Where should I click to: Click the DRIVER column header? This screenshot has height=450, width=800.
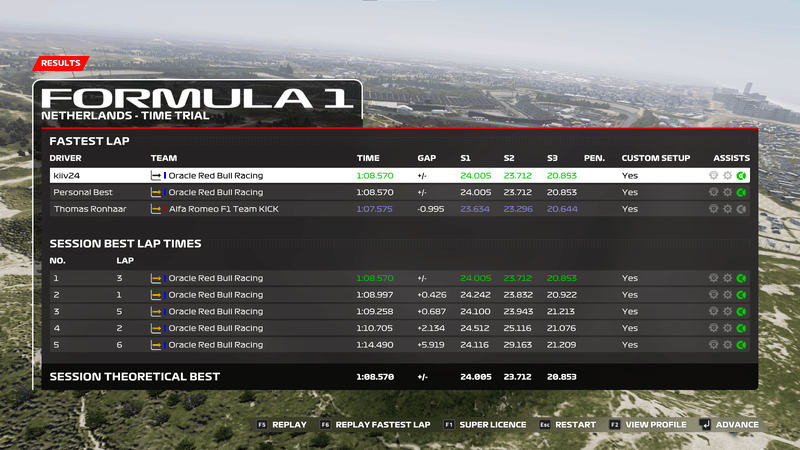(65, 158)
